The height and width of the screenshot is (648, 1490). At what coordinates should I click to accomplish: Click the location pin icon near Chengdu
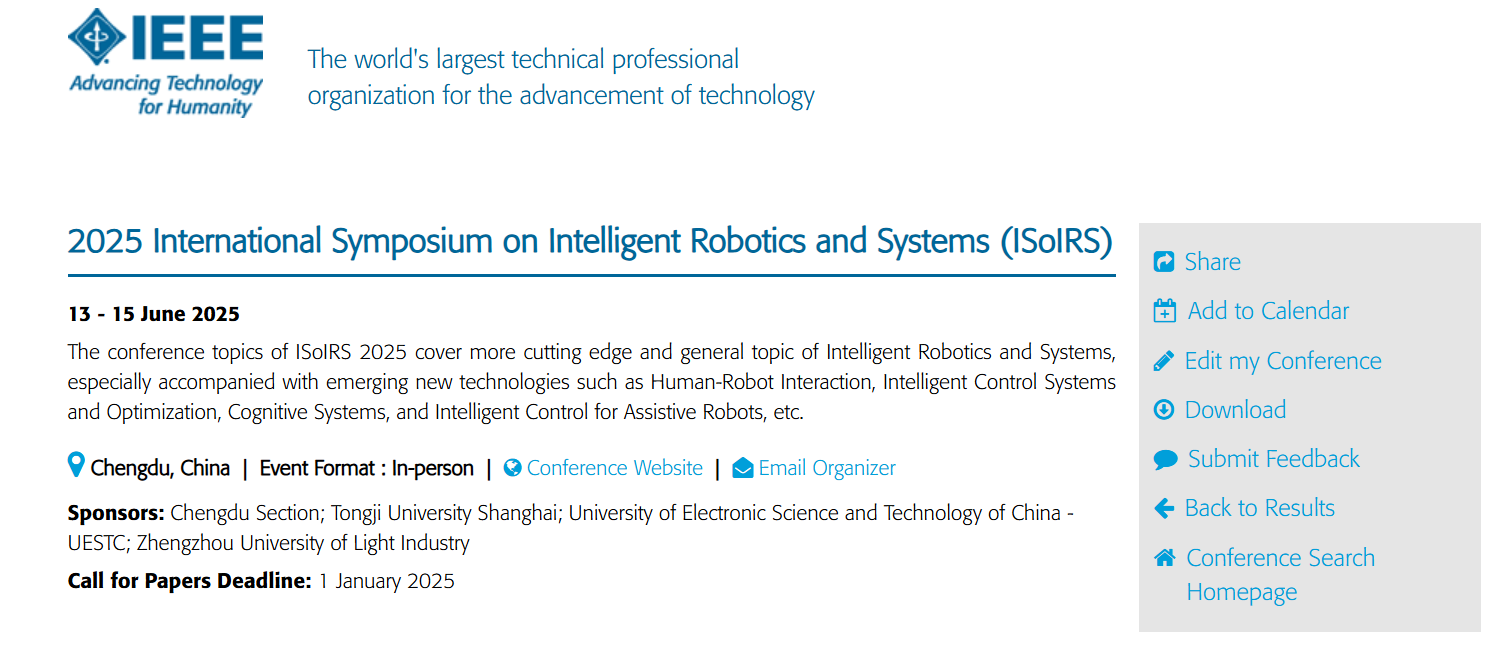[x=76, y=466]
